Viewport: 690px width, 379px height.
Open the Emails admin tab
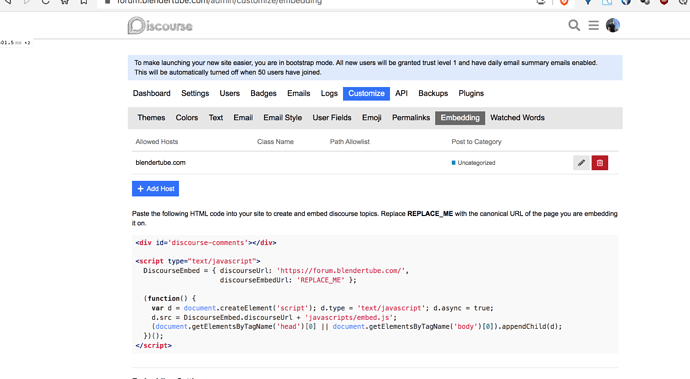tap(298, 93)
